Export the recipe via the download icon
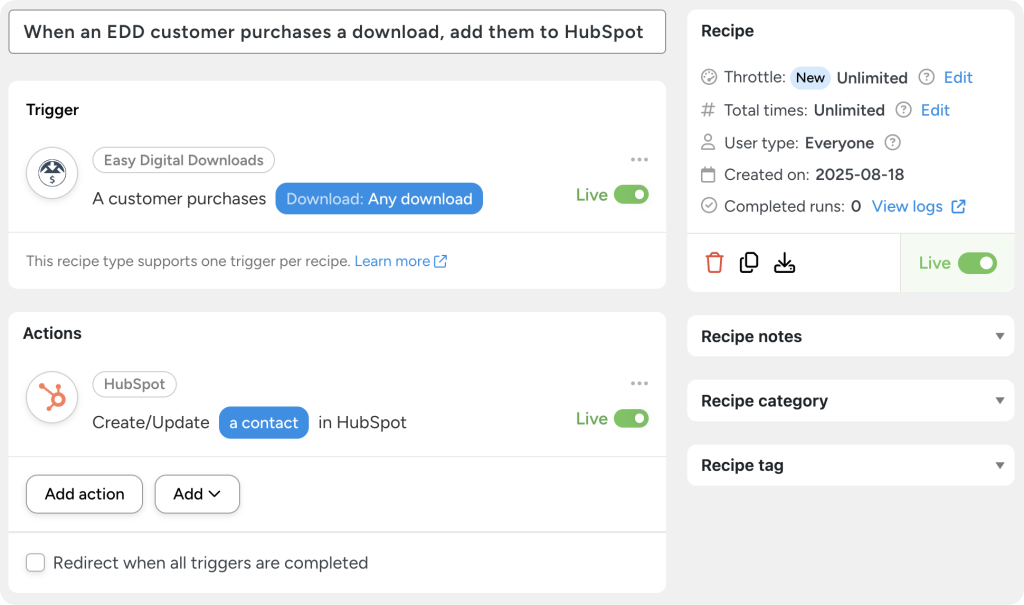Screen dimensions: 1024x605 click(x=785, y=262)
